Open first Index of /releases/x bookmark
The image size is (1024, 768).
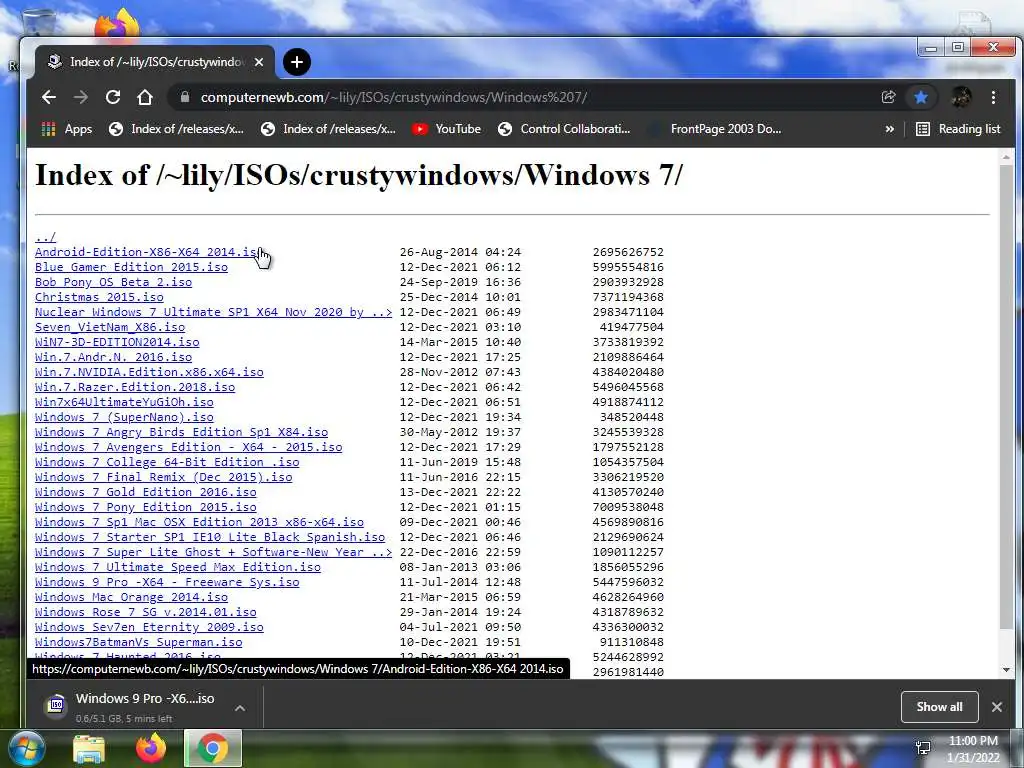tap(176, 129)
